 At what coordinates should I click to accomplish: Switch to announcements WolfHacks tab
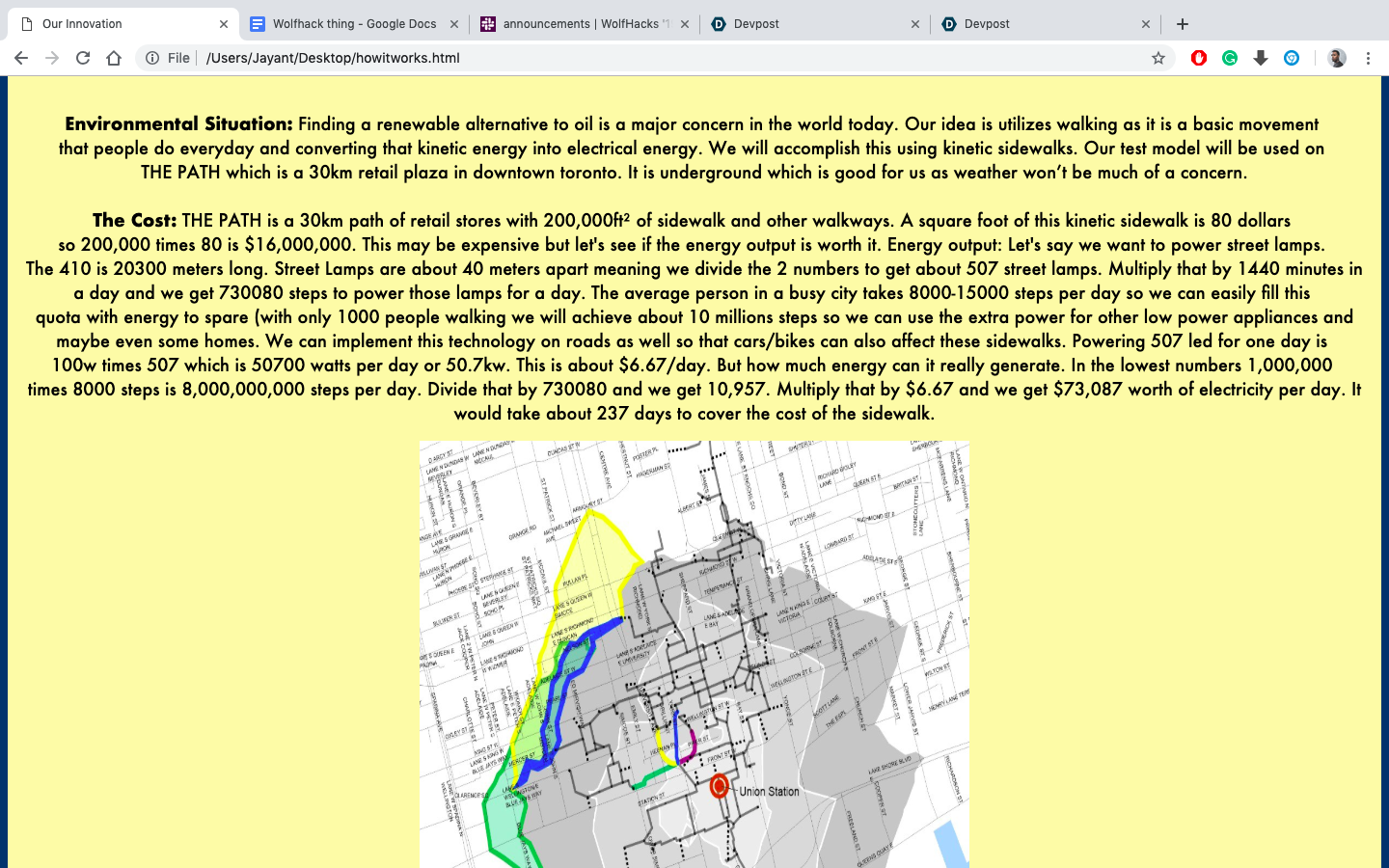[x=586, y=24]
